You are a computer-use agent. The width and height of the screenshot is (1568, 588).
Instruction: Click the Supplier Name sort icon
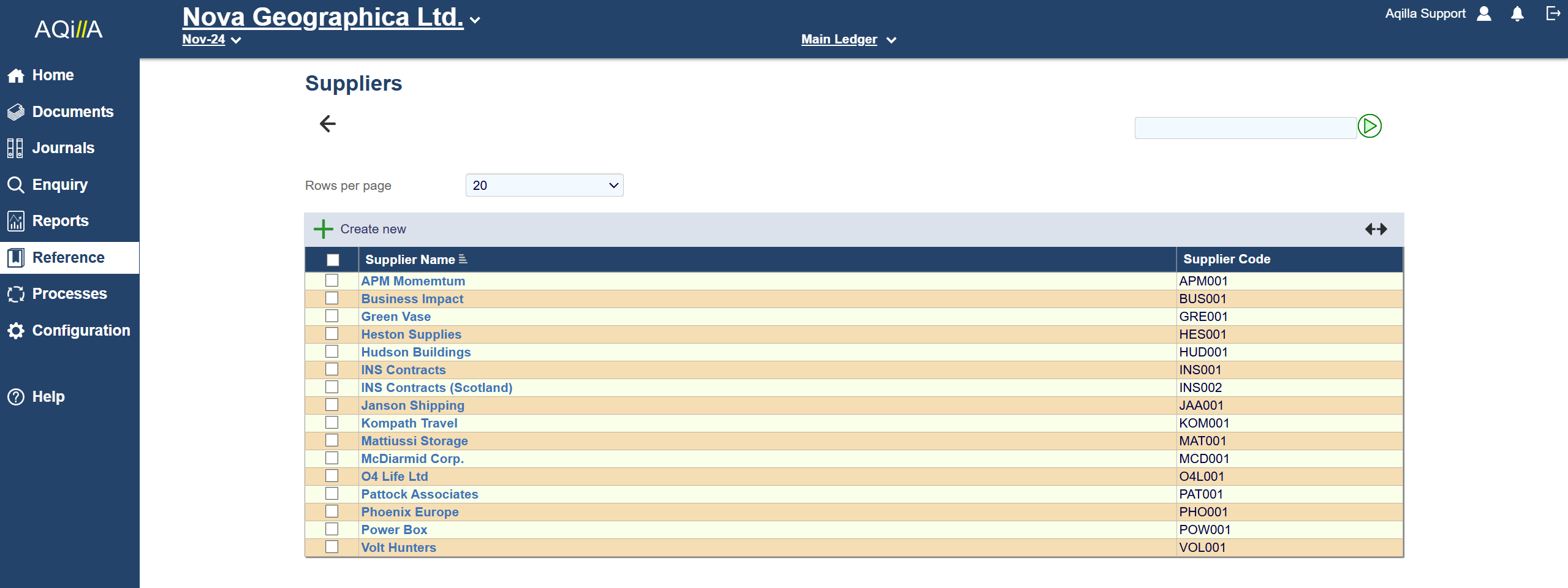463,260
